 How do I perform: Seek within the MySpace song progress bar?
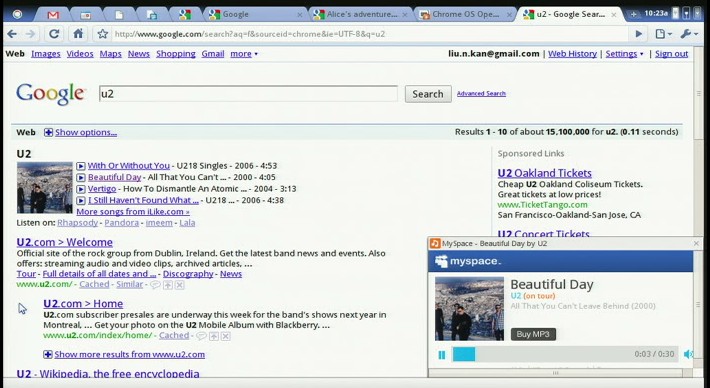565,354
